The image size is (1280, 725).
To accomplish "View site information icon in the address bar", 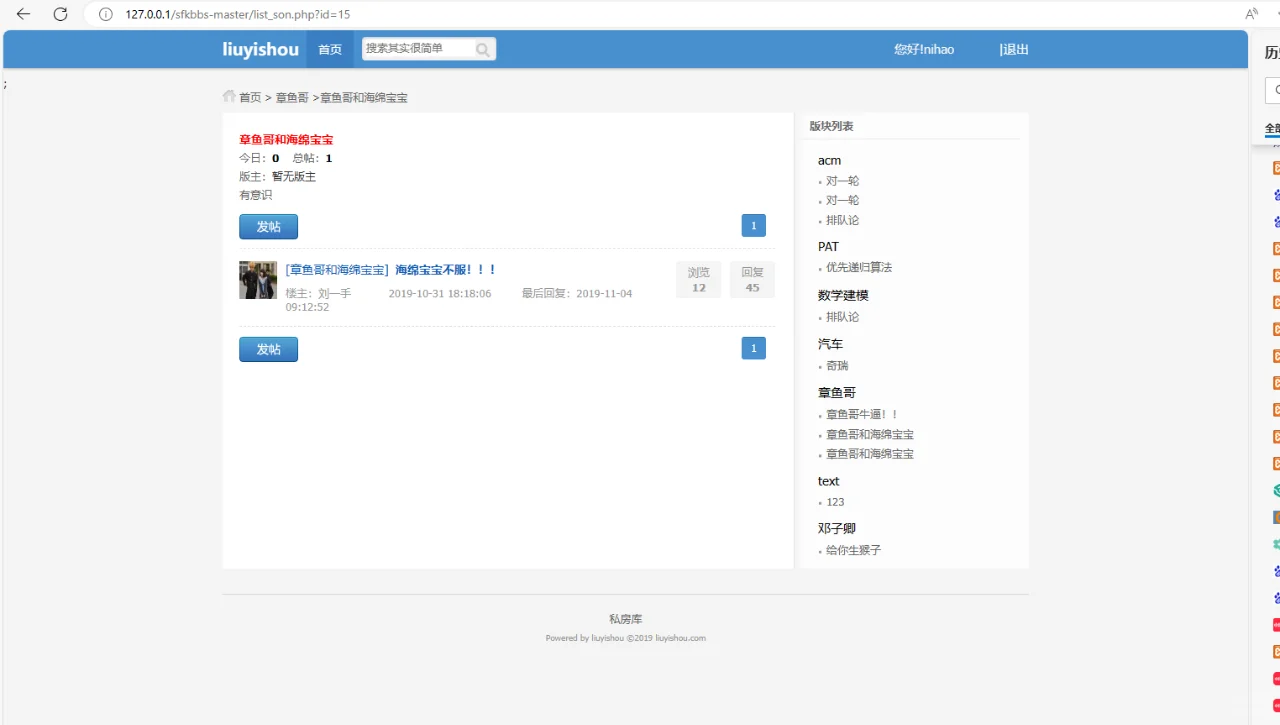I will (106, 14).
